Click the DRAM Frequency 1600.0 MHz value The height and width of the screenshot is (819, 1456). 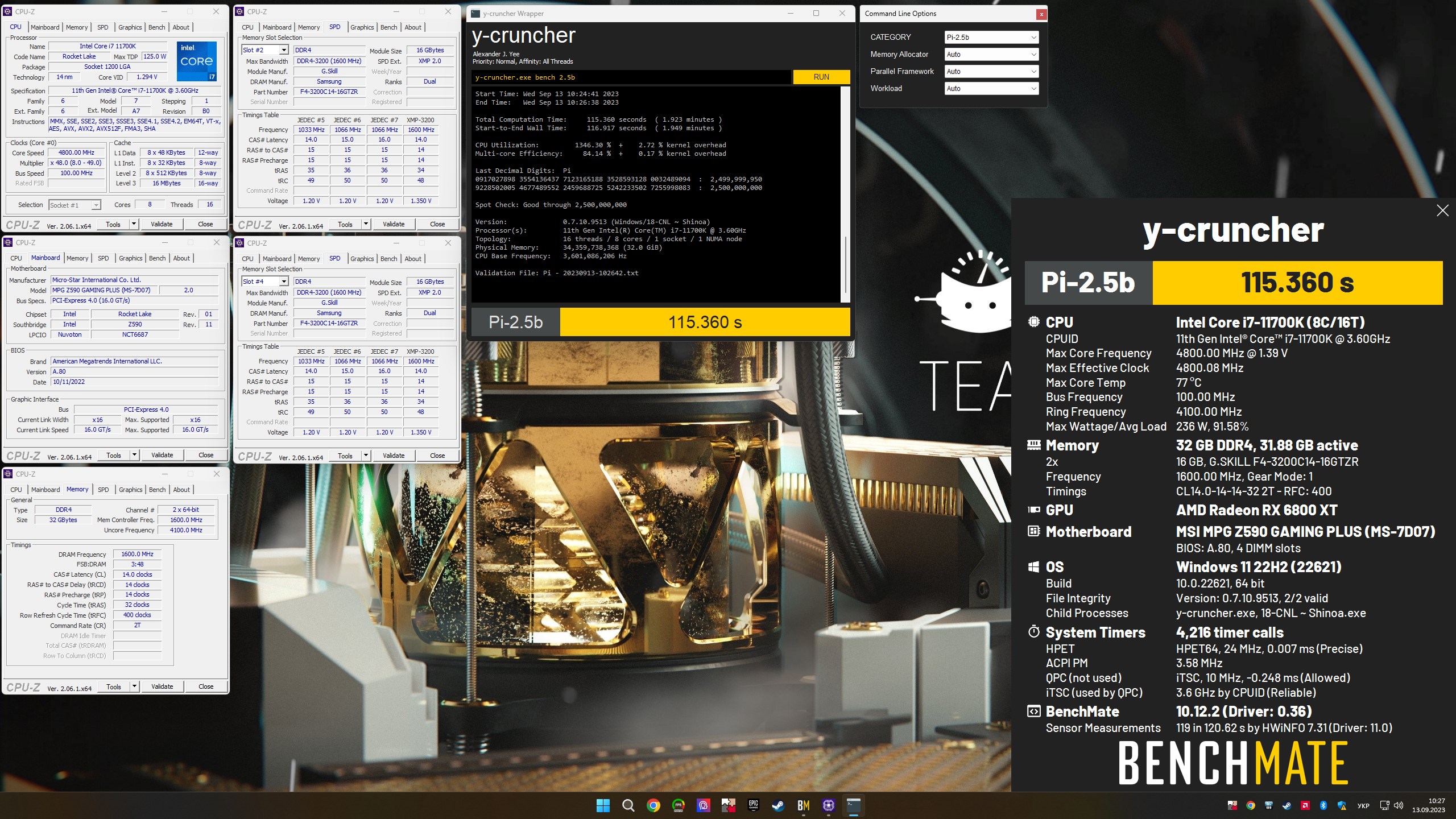click(137, 554)
